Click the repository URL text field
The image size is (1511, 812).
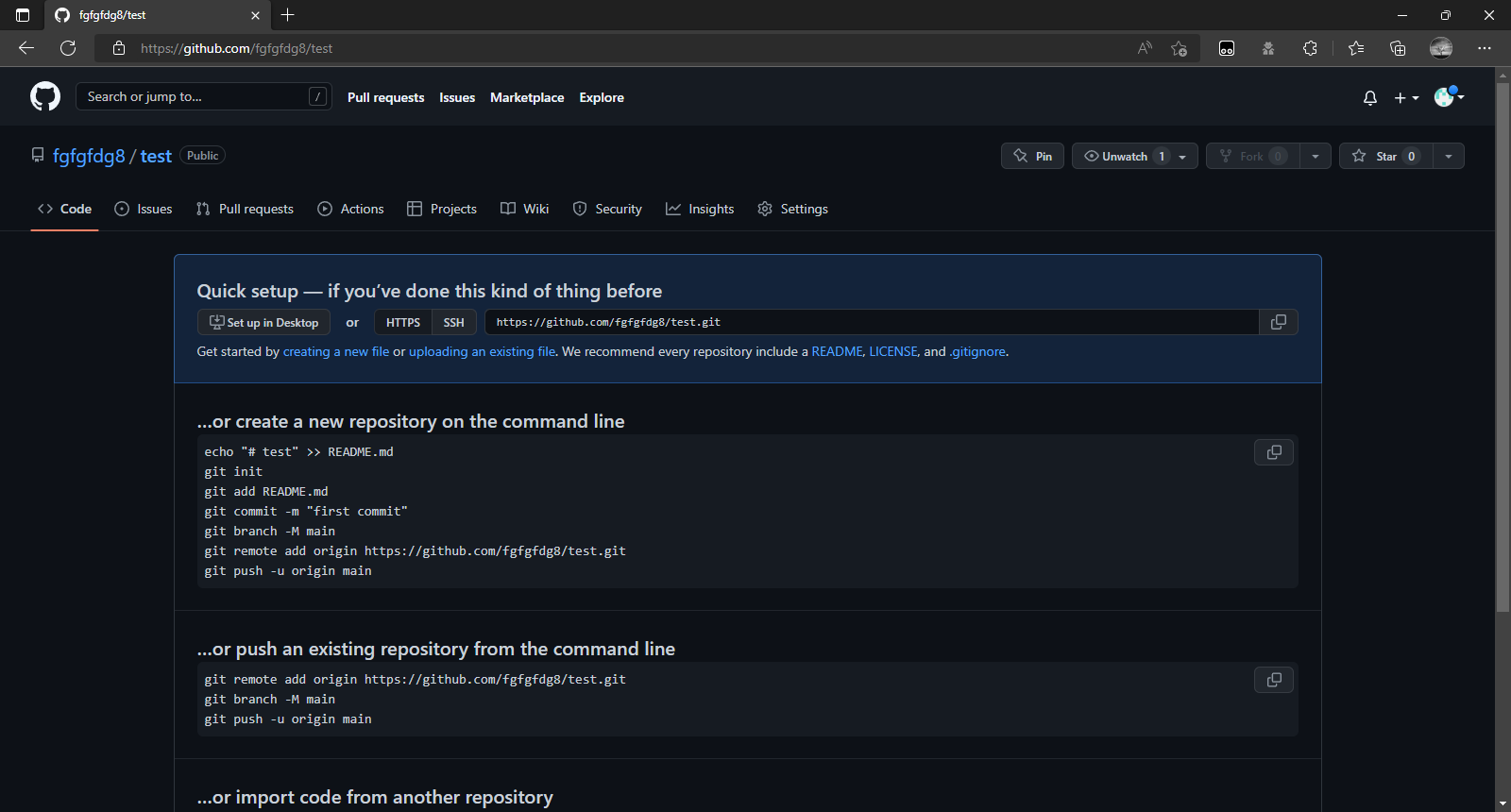click(x=872, y=322)
